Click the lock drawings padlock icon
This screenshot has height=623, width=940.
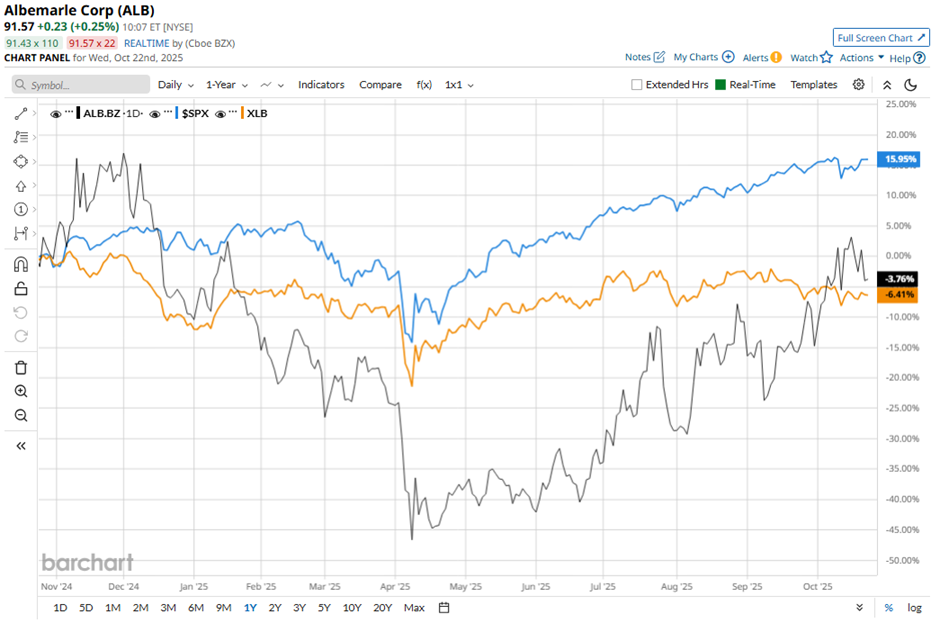[21, 289]
